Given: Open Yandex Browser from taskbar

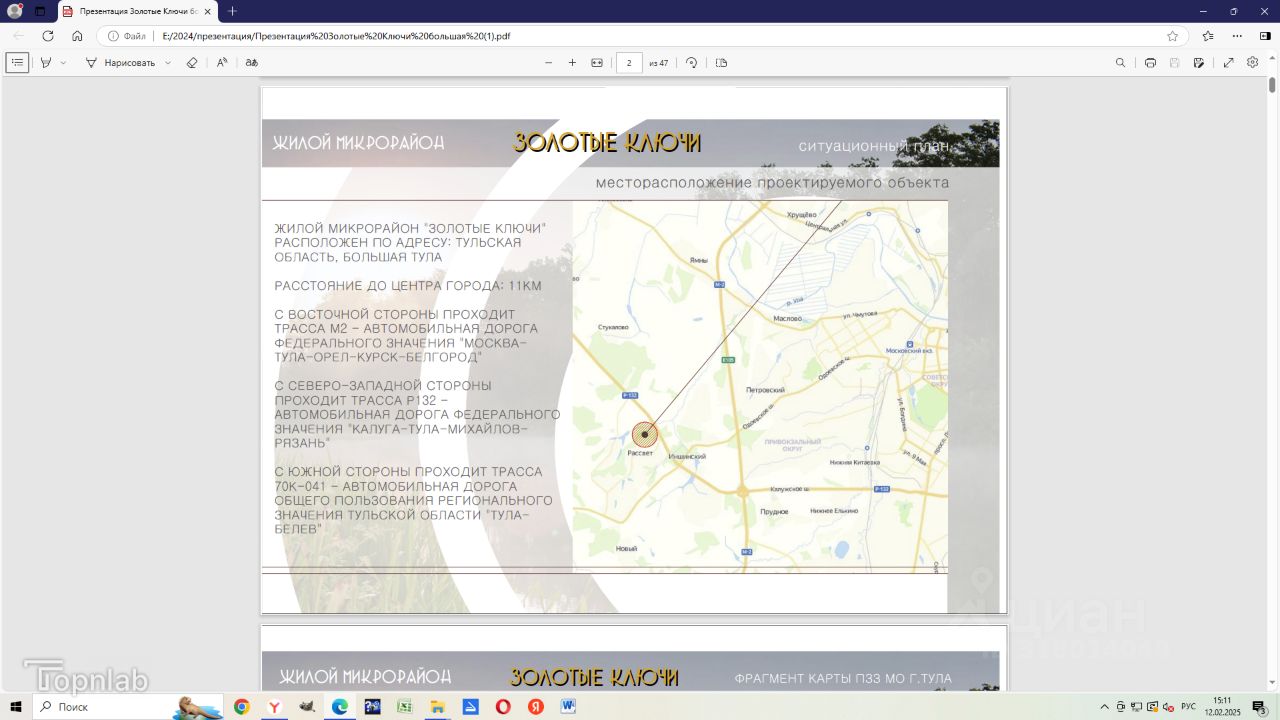Looking at the screenshot, I should pos(274,707).
